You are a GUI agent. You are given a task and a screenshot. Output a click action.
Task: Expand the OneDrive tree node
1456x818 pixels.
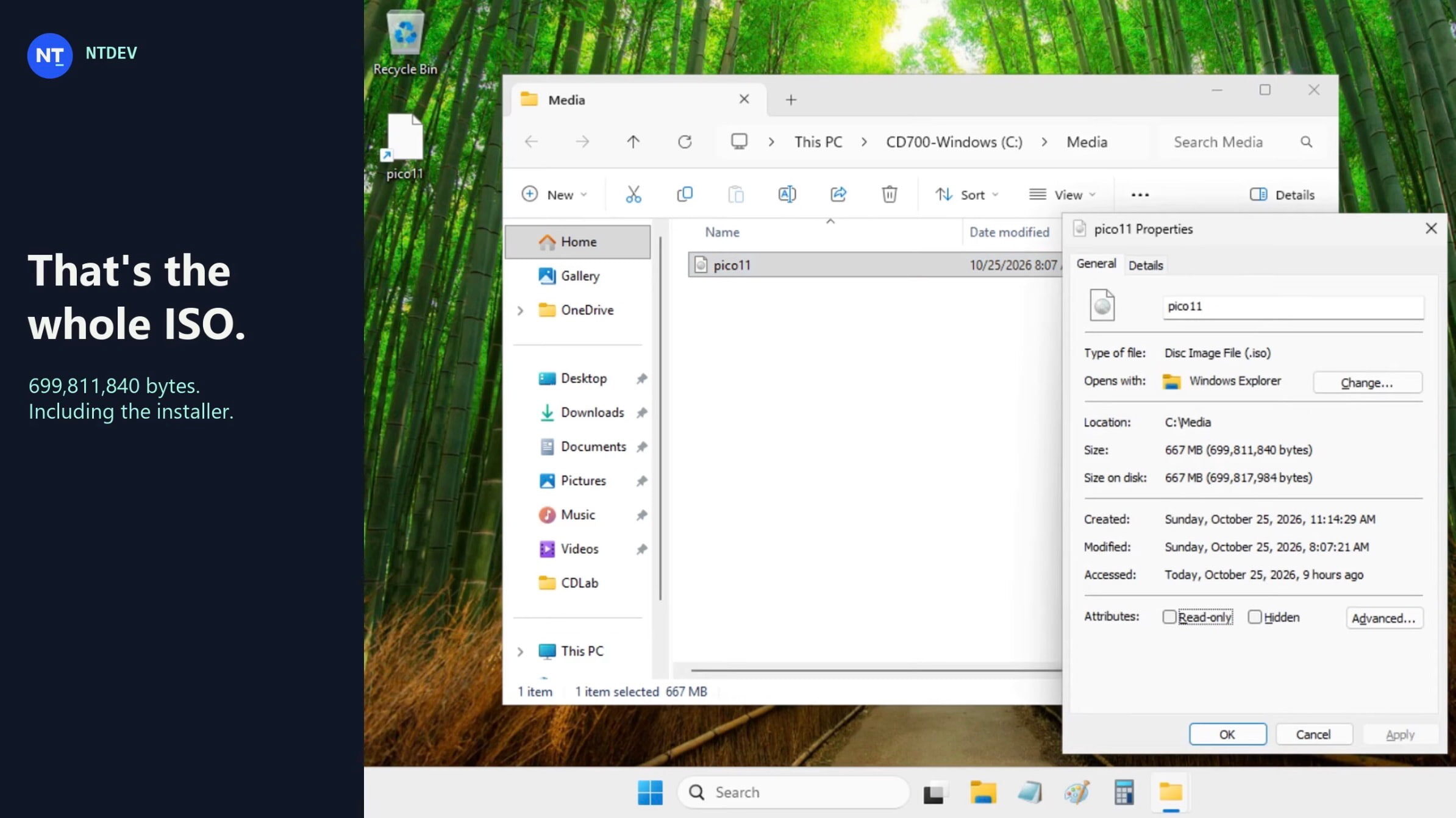pyautogui.click(x=520, y=310)
